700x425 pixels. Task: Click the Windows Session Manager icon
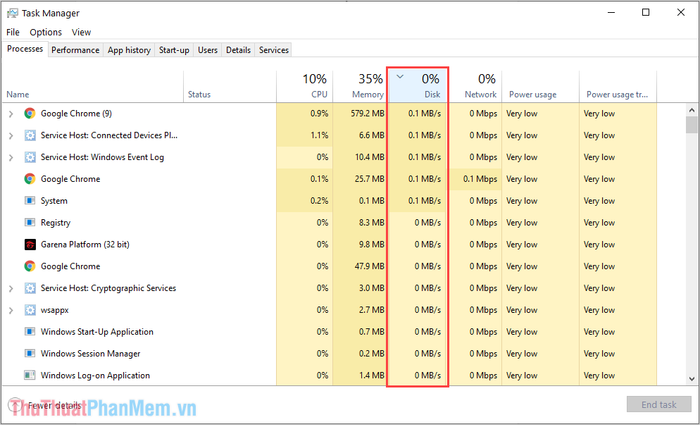pos(30,354)
